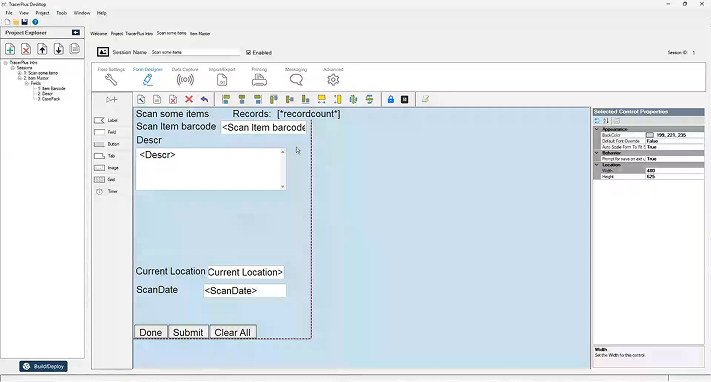Click the red X delete control icon
Viewport: 711px width, 382px height.
[x=189, y=99]
